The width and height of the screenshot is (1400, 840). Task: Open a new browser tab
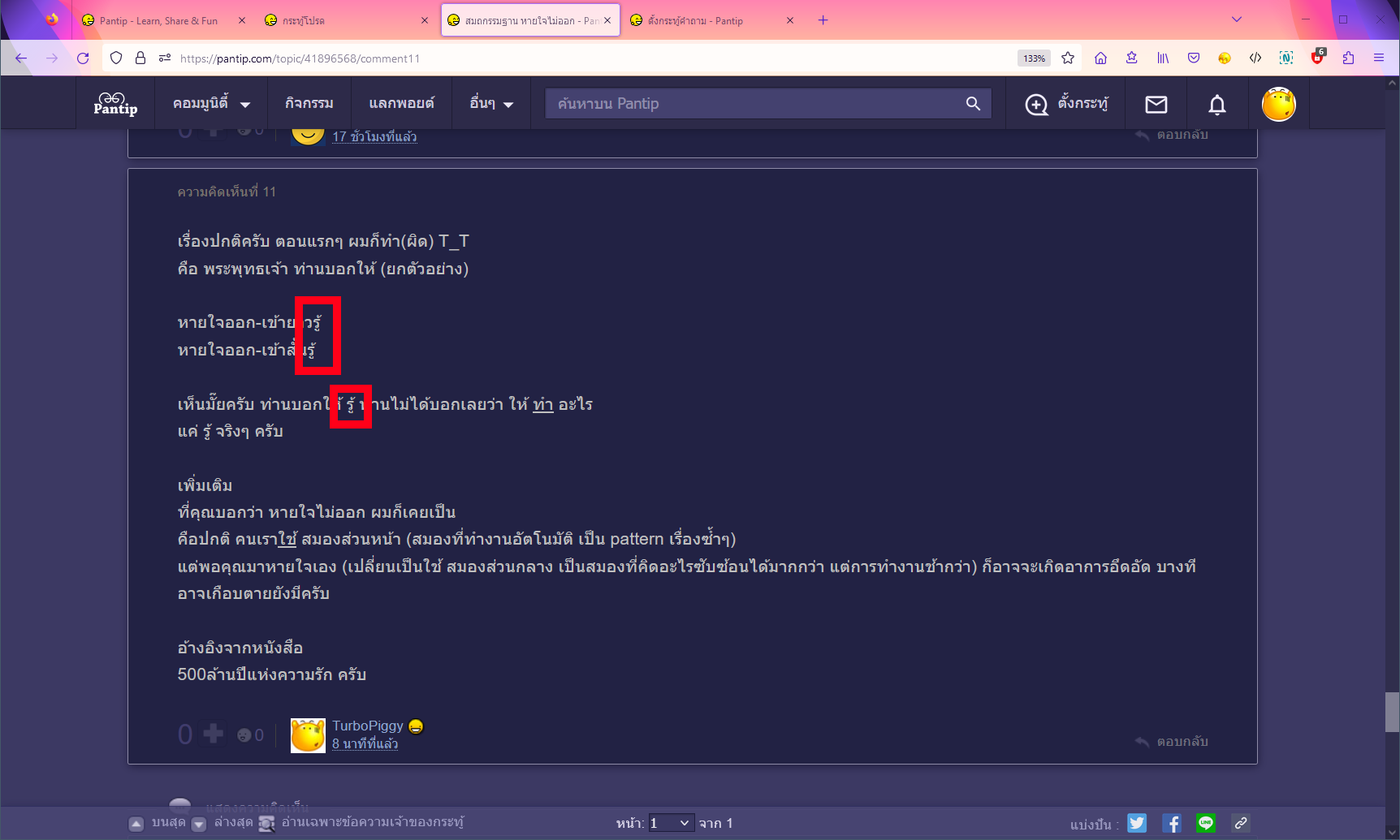pyautogui.click(x=823, y=20)
